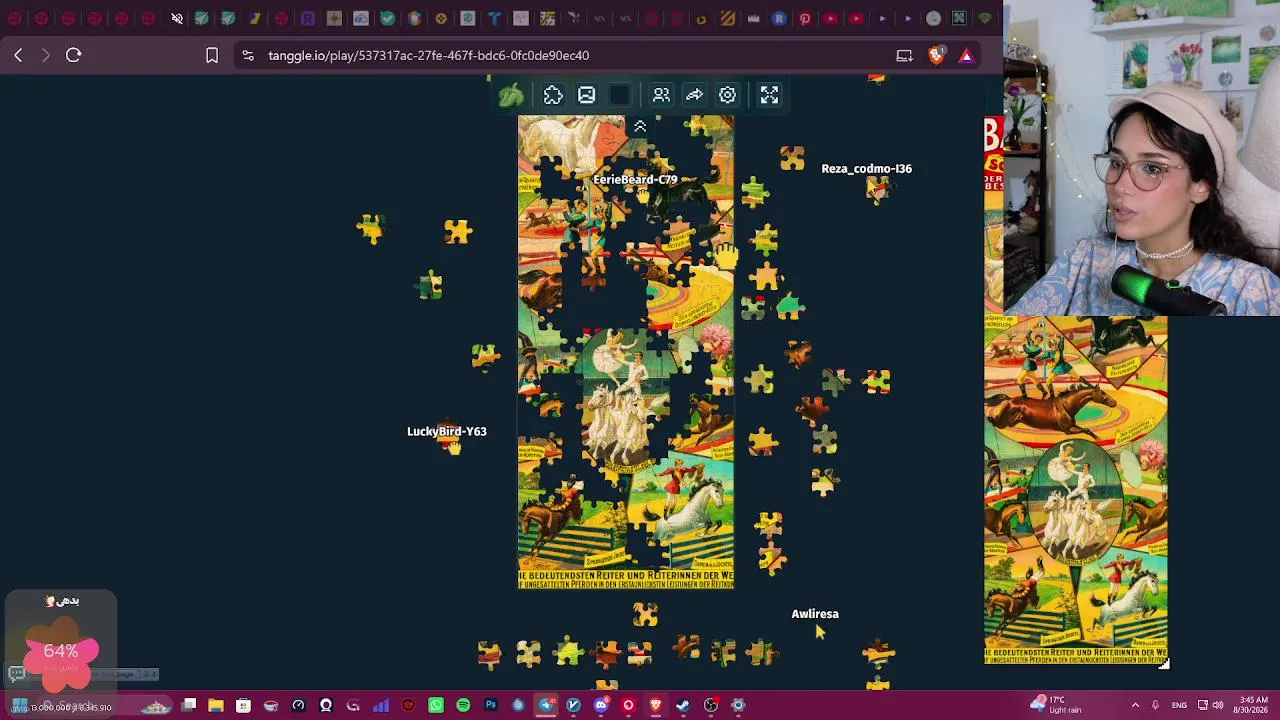Click the Reza_codmo-I36 player label
Screen dimensions: 1280x720
point(866,169)
